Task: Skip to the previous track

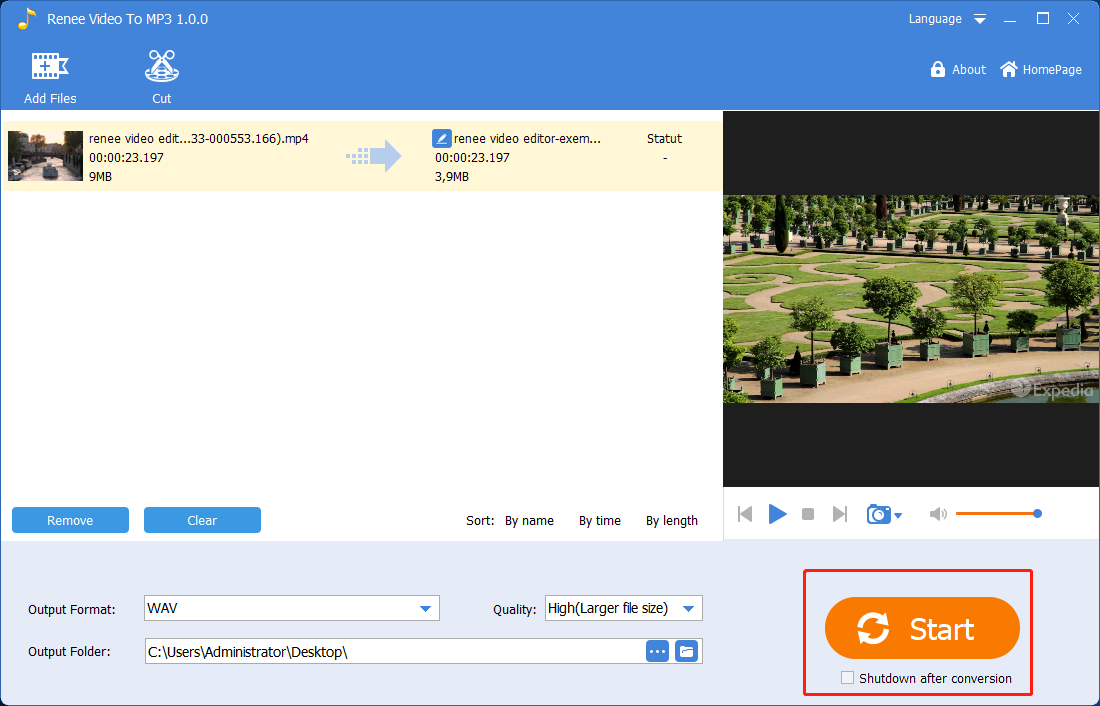Action: tap(745, 514)
